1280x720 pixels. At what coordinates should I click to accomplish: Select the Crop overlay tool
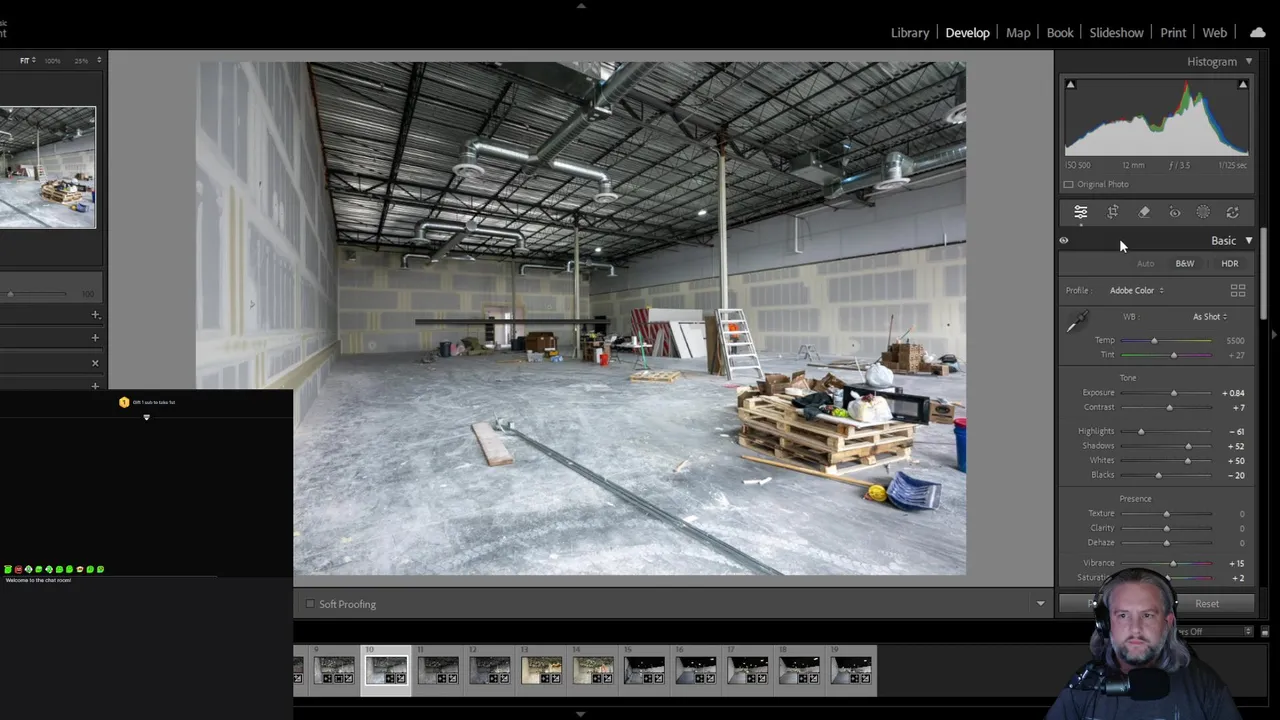1113,212
